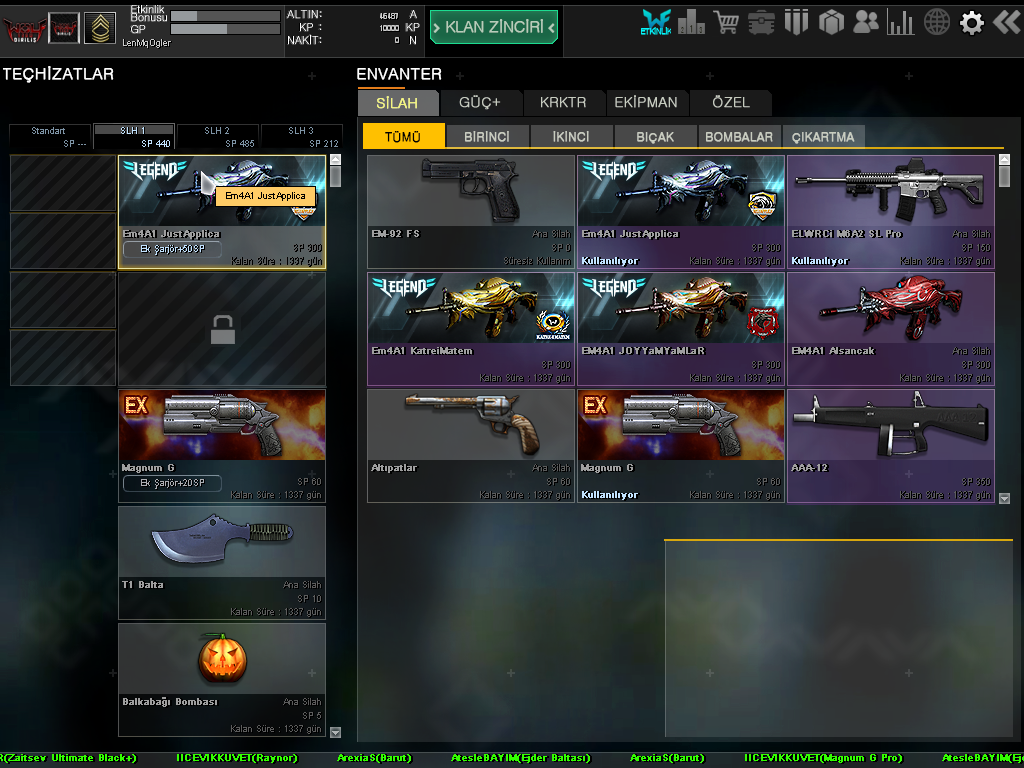The width and height of the screenshot is (1024, 768).
Task: Click equipped Magnum G secondary slot
Action: click(222, 446)
